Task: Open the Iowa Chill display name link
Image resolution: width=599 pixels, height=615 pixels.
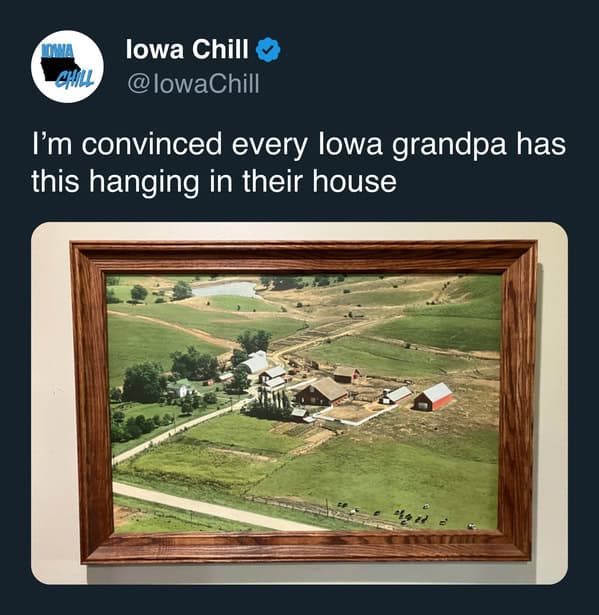Action: (x=187, y=49)
